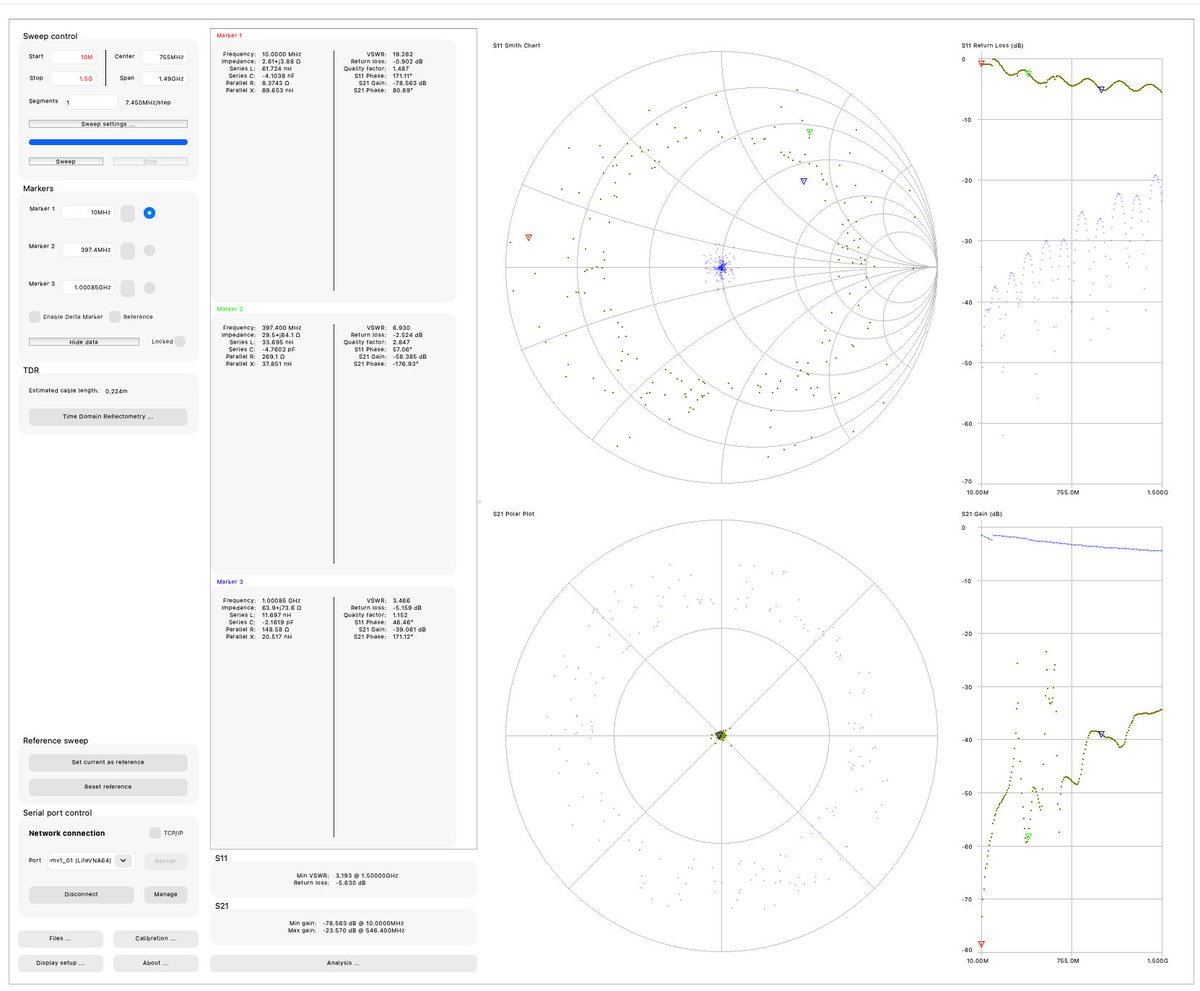
Task: Enable the Delta Marker checkbox
Action: pyautogui.click(x=35, y=317)
